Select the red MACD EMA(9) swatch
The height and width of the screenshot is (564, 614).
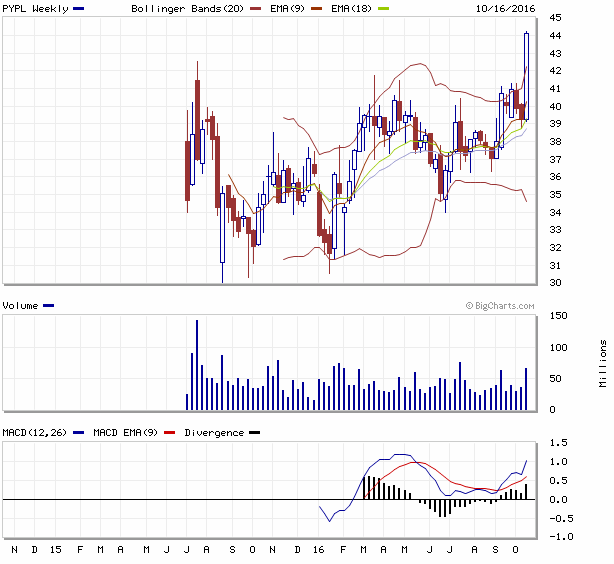(170, 433)
